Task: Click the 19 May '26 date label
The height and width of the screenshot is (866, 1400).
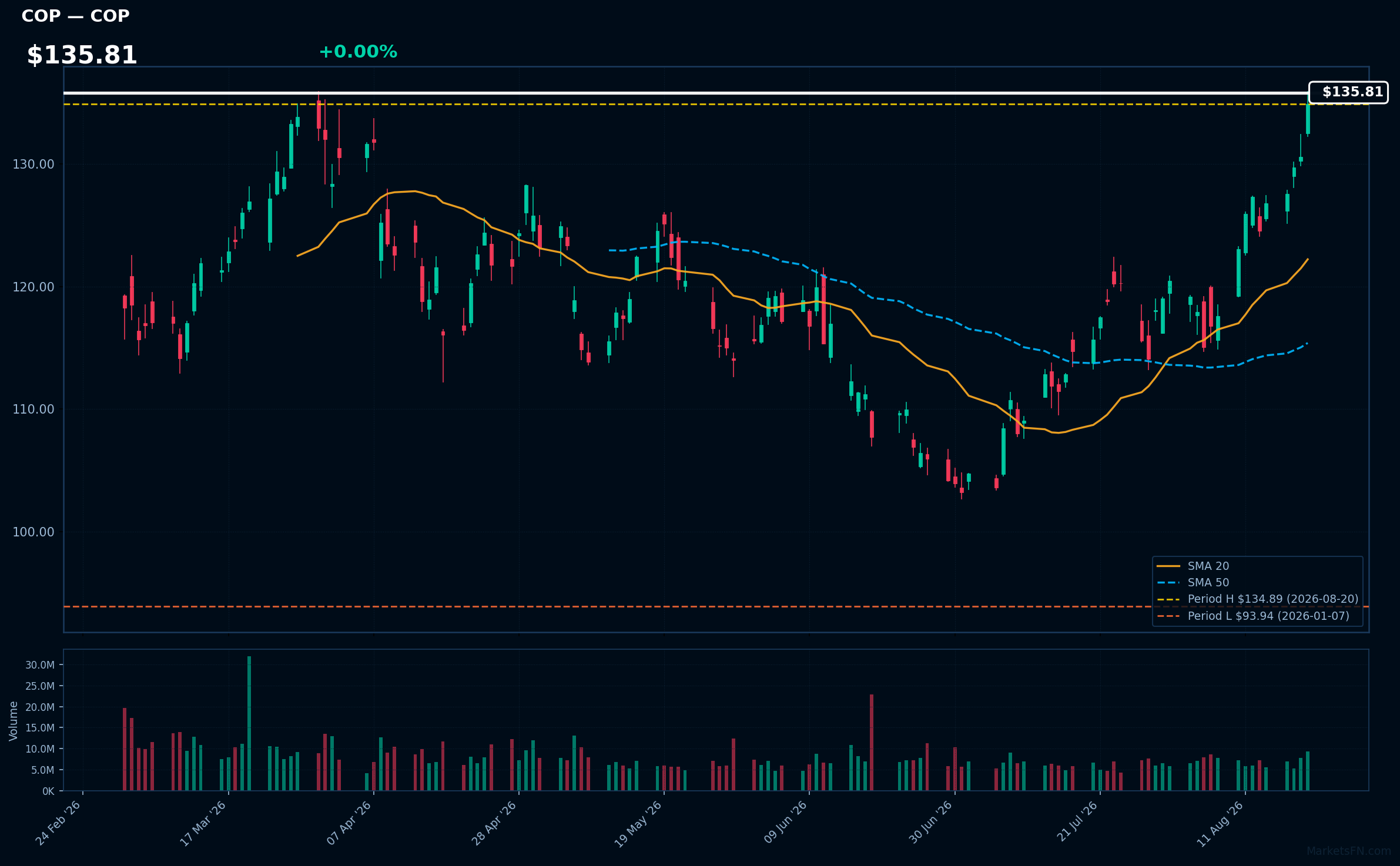Action: [639, 824]
